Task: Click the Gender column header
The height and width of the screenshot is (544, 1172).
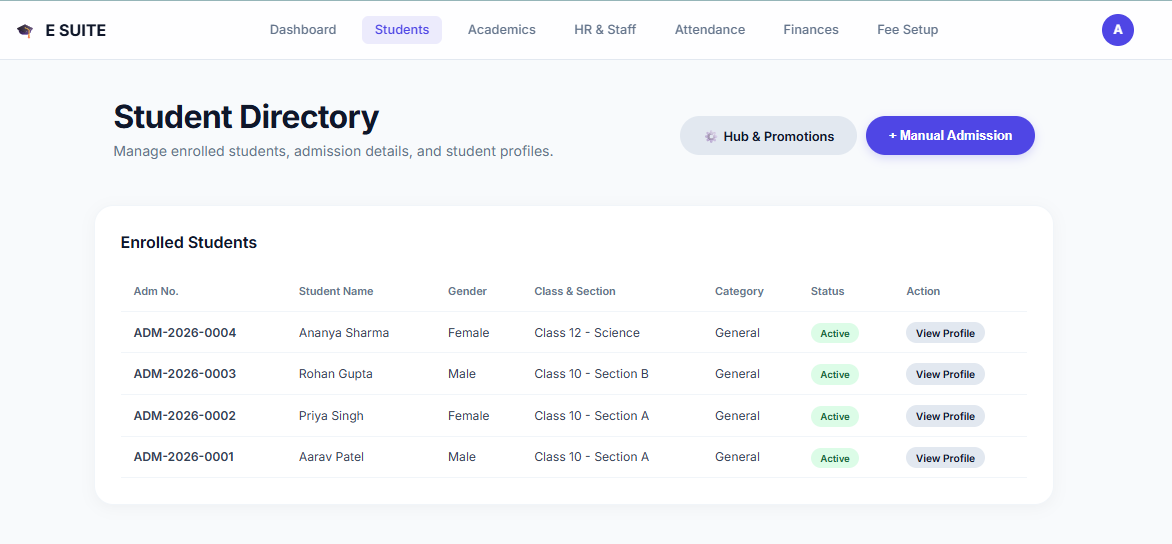Action: pos(467,291)
